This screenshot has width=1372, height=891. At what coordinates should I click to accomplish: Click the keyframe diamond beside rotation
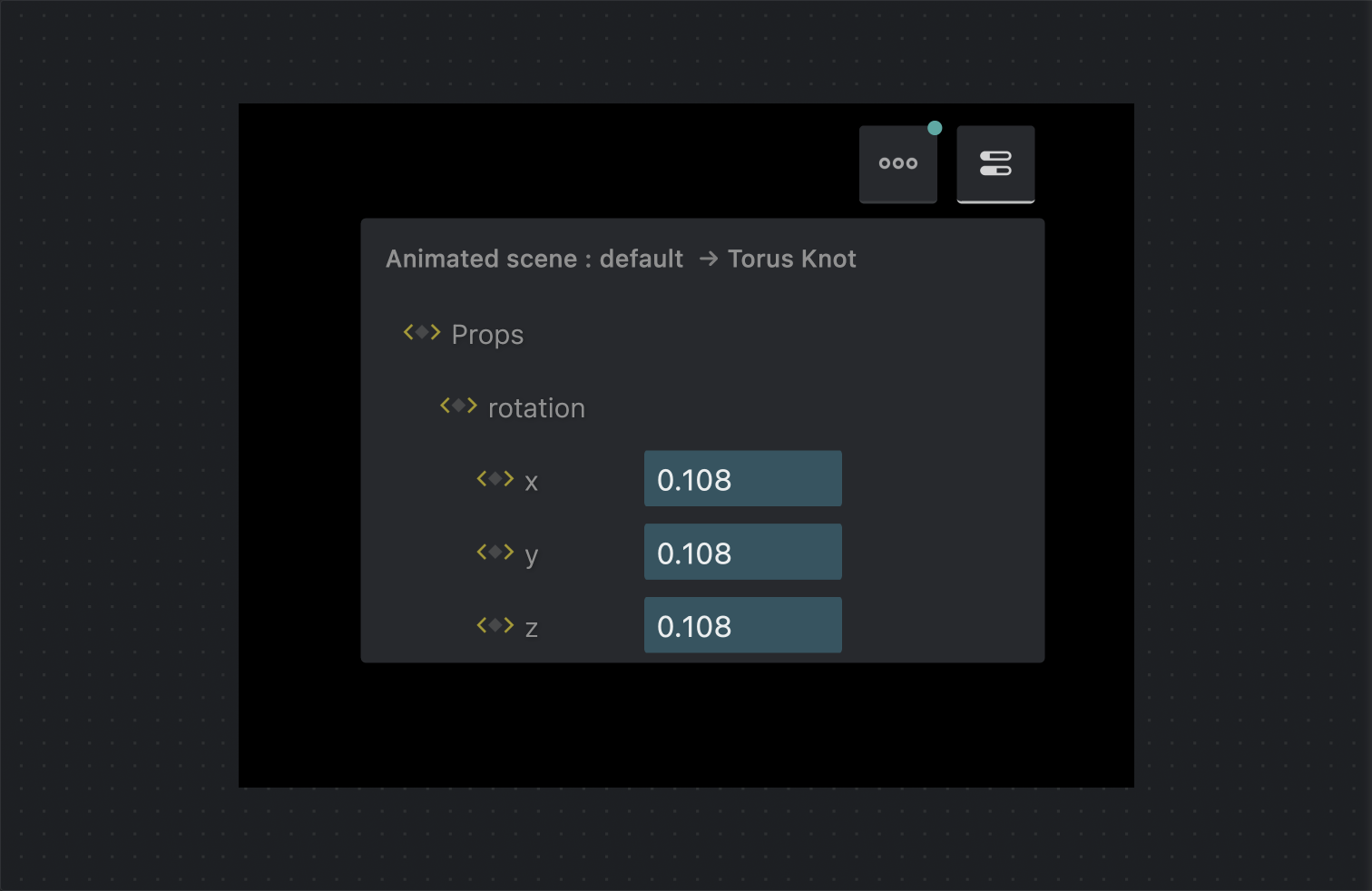[x=458, y=406]
